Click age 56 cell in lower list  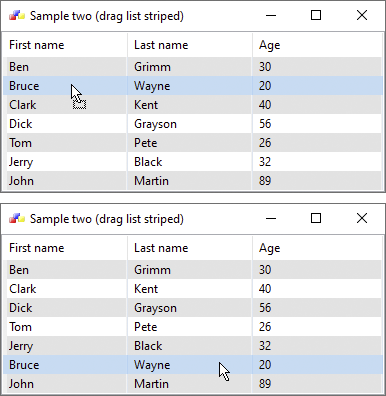tap(265, 308)
